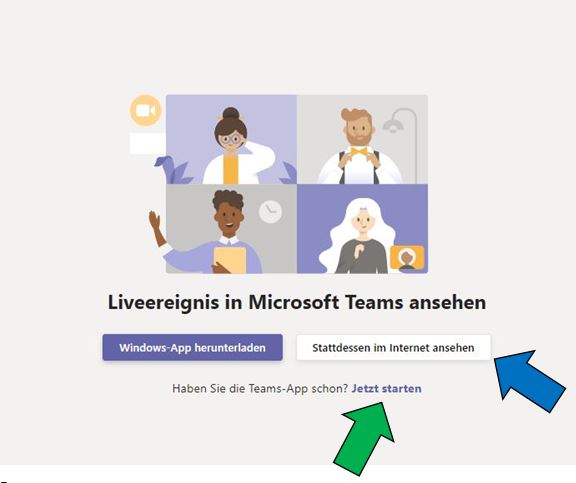Click the raised waving hand
This screenshot has width=576, height=483.
pos(155,220)
